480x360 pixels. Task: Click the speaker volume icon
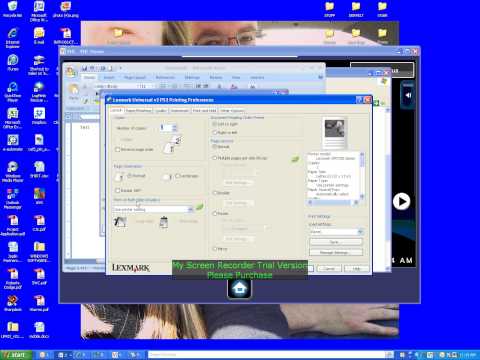[408, 95]
